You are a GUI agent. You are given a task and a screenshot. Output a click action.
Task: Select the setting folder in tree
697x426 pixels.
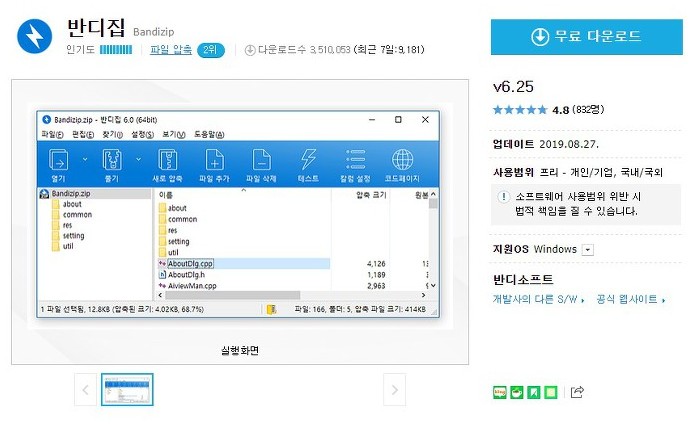[73, 236]
